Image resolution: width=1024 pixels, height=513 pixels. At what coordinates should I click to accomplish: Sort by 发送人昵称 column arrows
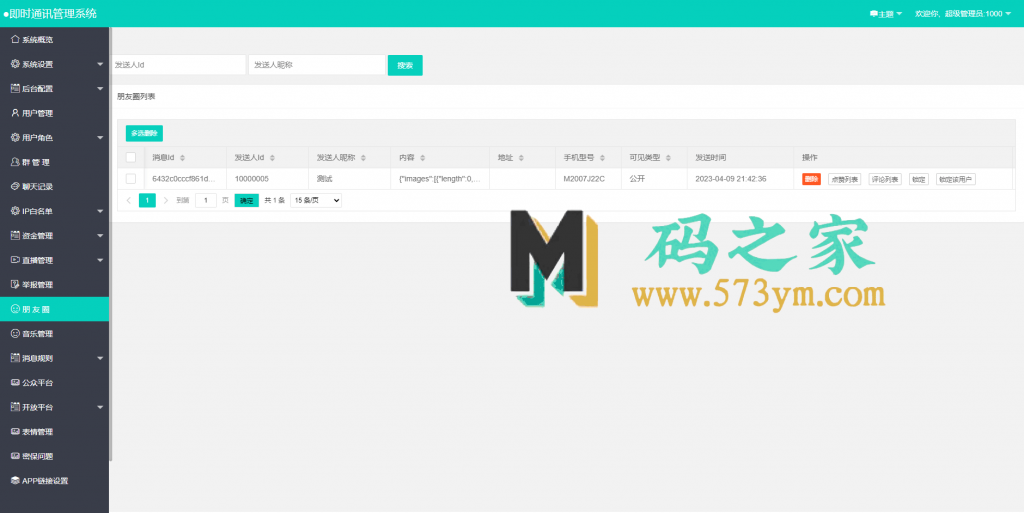pyautogui.click(x=363, y=158)
